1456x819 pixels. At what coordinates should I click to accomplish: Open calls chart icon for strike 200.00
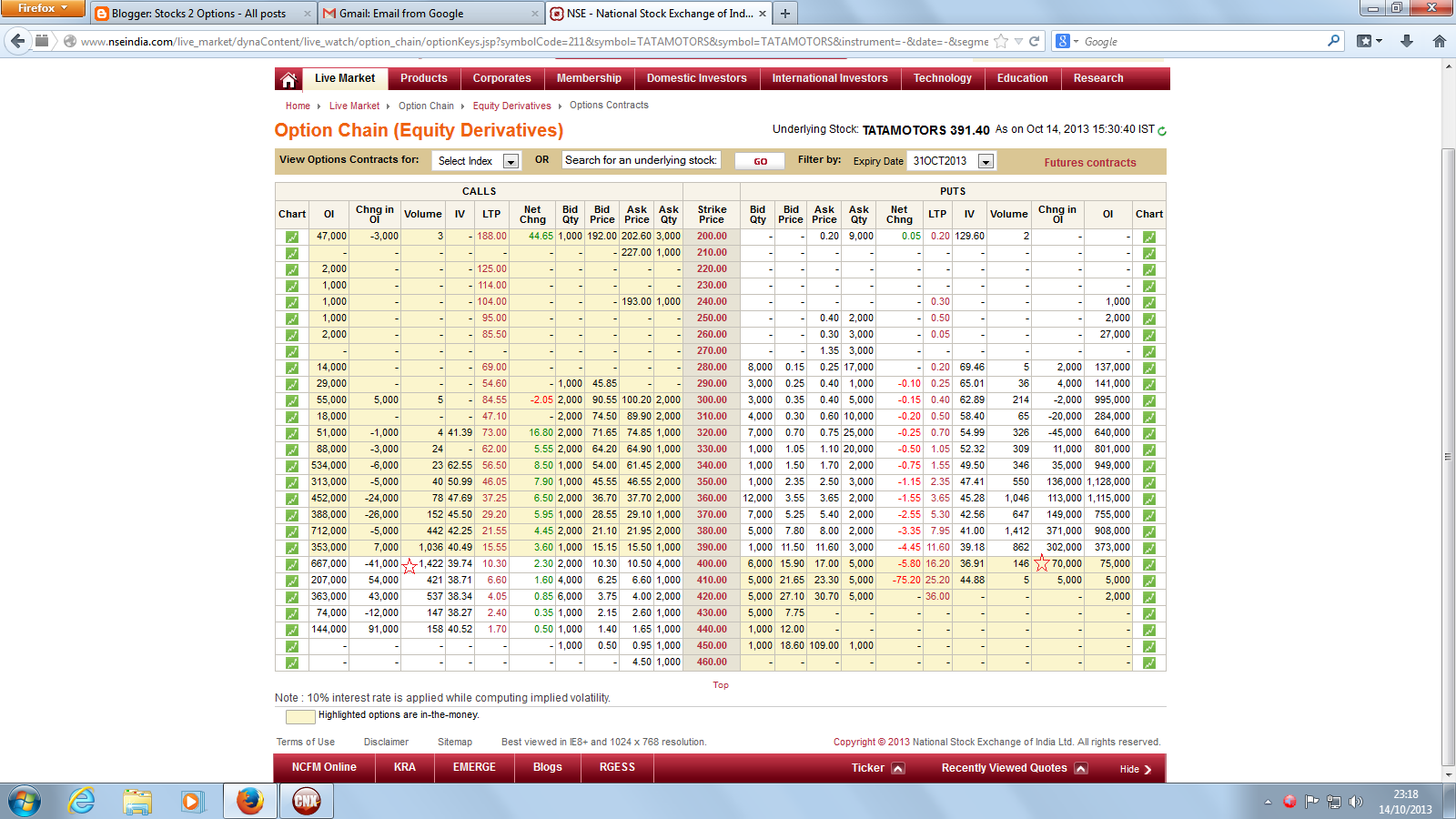(292, 237)
